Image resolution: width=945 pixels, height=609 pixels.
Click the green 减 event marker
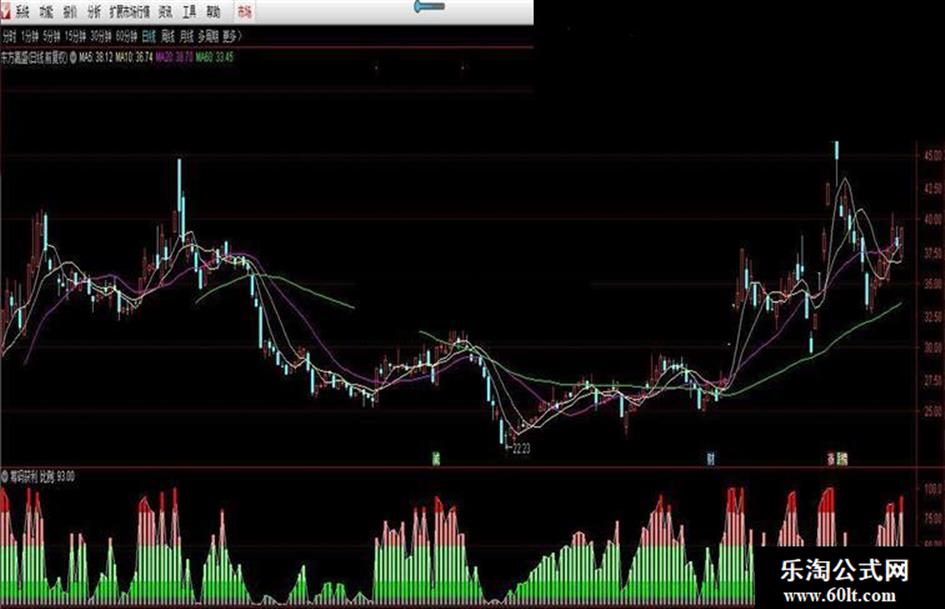point(436,459)
